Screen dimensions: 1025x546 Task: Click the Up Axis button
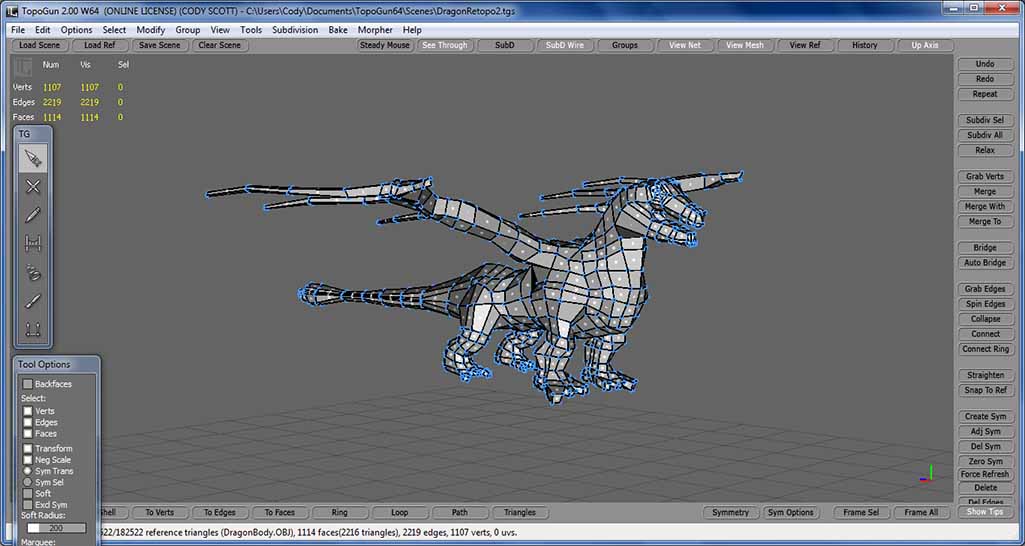(x=925, y=45)
